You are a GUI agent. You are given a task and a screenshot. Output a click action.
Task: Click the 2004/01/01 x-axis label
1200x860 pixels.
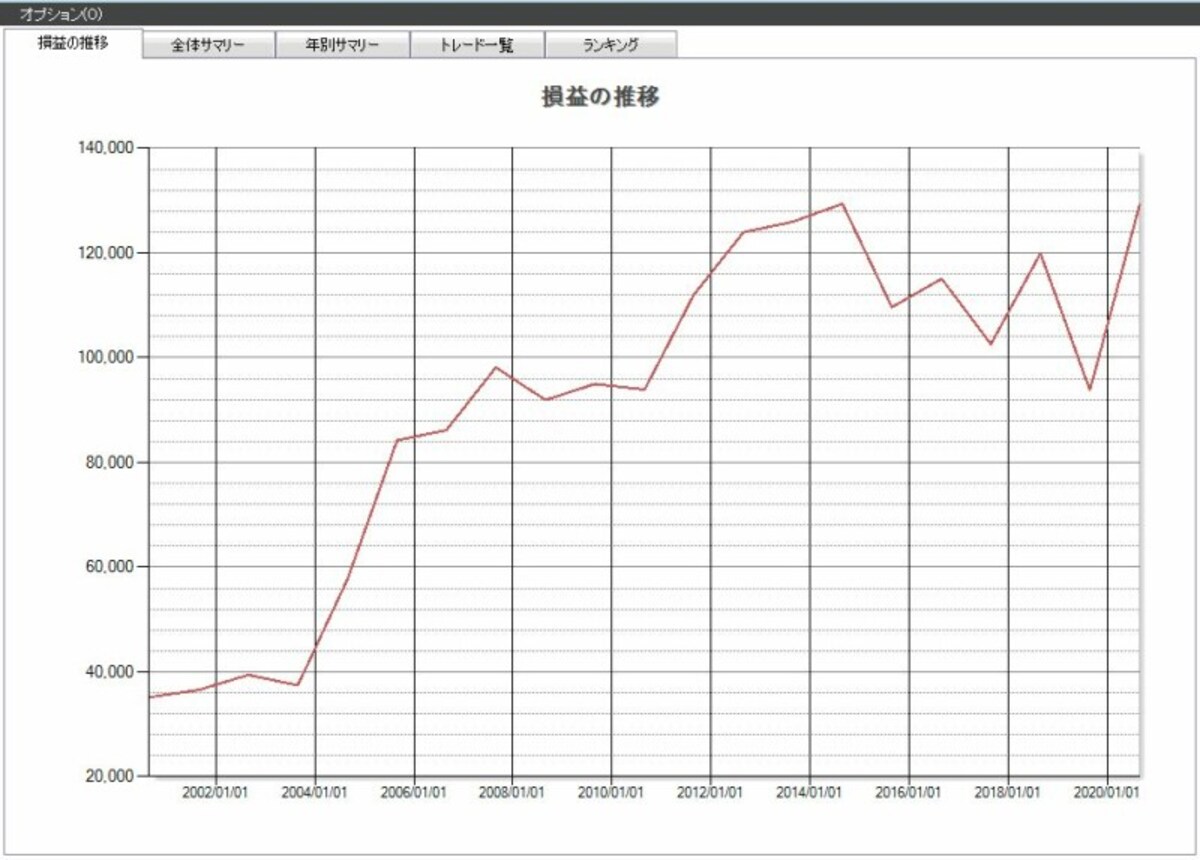(315, 791)
